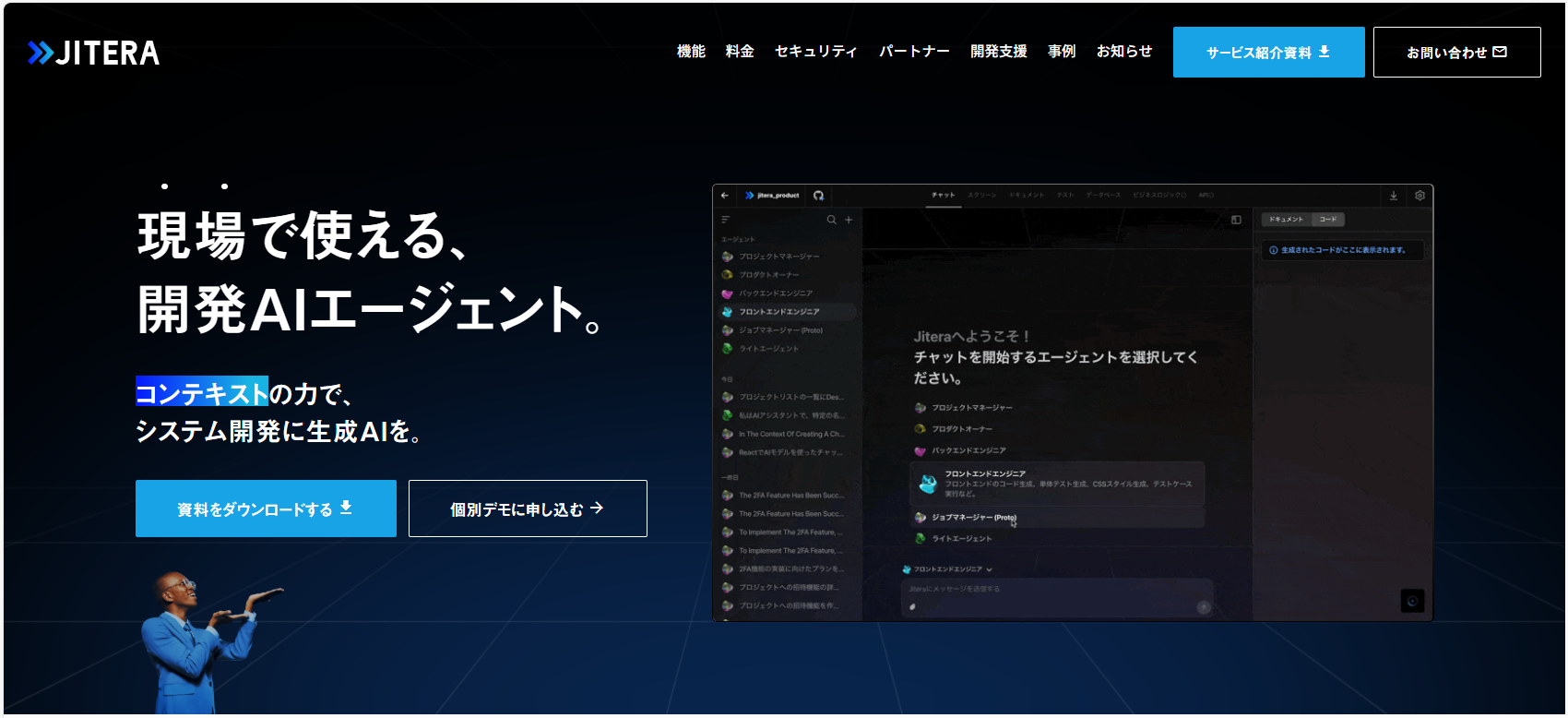
Task: Open the settings gear in the preview top bar
Action: point(1420,196)
